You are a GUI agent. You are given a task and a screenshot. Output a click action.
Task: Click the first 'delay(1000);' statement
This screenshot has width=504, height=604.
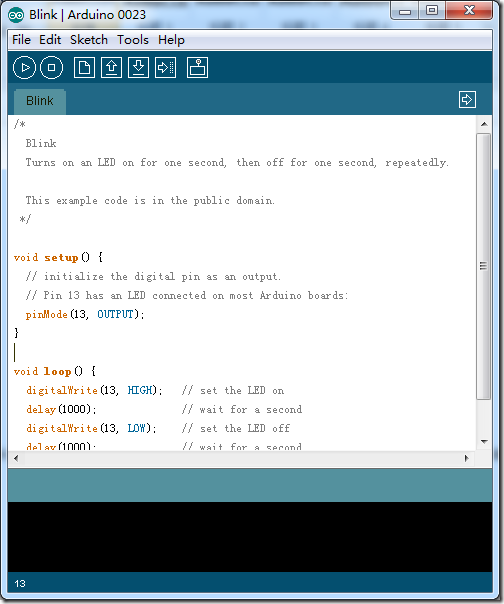point(61,409)
